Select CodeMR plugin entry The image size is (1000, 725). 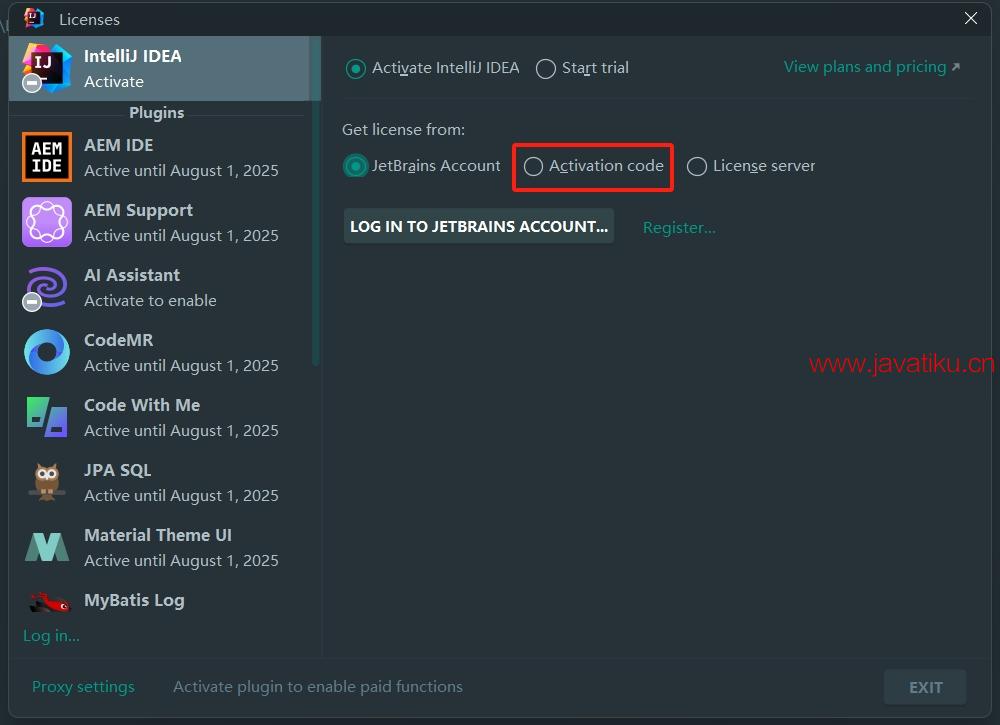159,353
